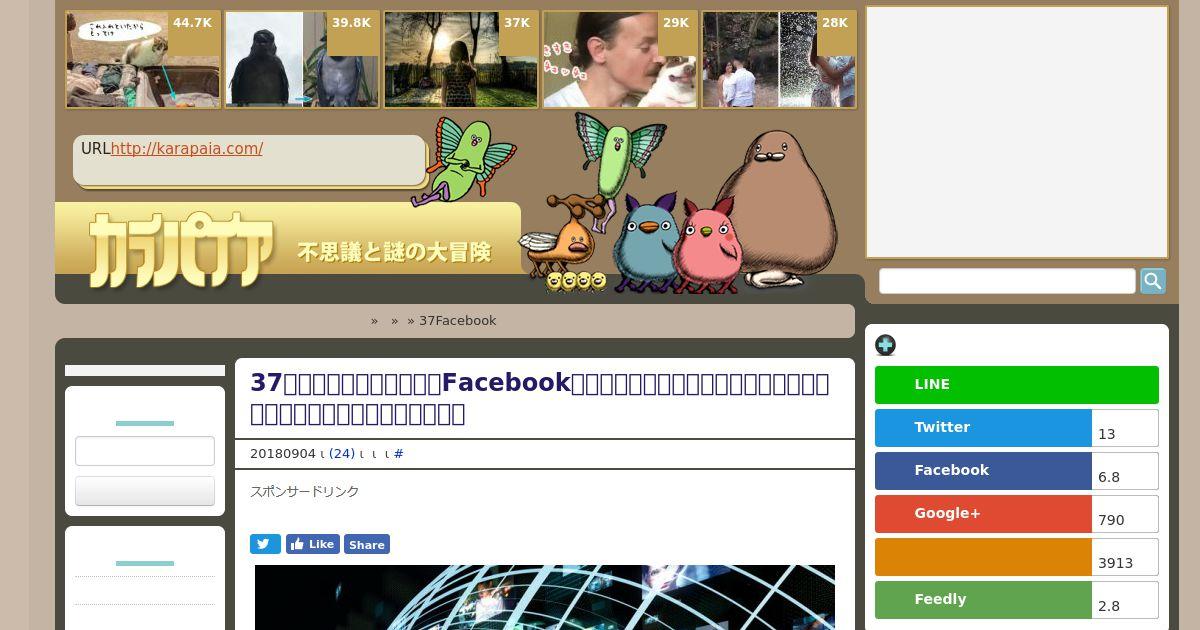Open the 28K couple thumbnail article
This screenshot has height=630, width=1200.
pyautogui.click(x=779, y=60)
